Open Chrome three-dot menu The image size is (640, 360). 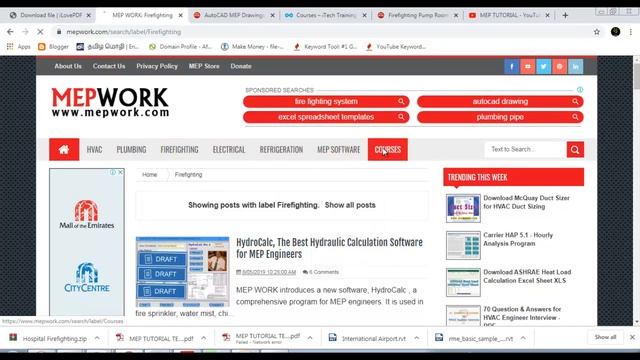click(631, 31)
